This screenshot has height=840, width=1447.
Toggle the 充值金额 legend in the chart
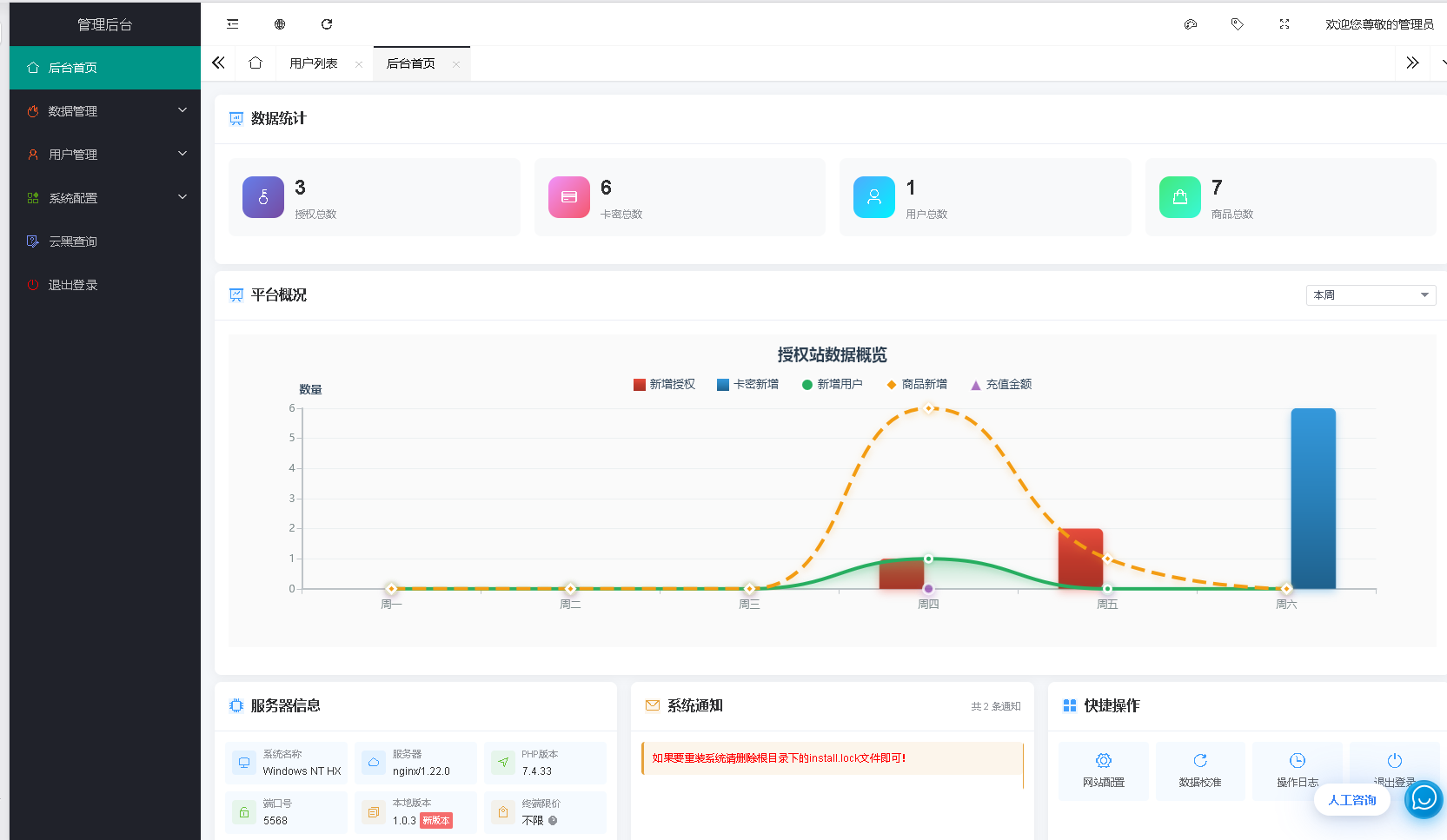pos(1000,384)
